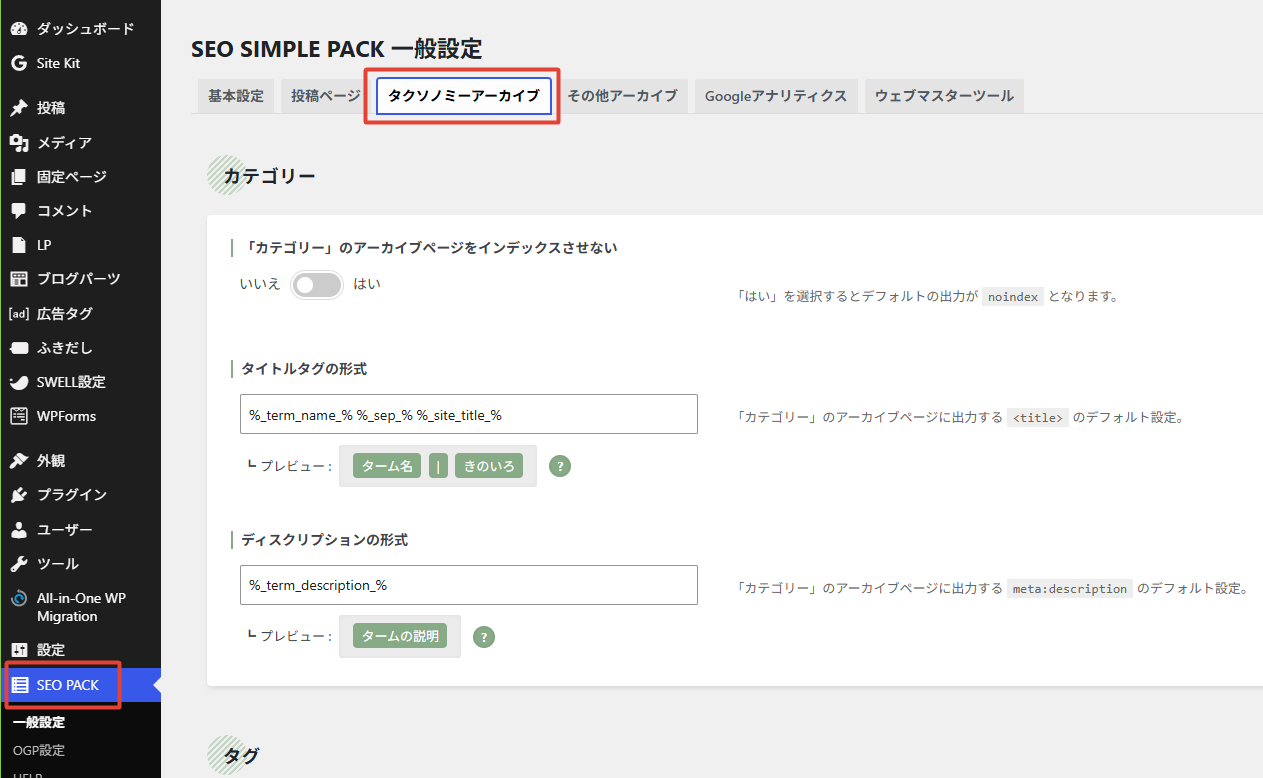The width and height of the screenshot is (1263, 778).
Task: Click the Site Kit Google icon
Action: [x=19, y=63]
